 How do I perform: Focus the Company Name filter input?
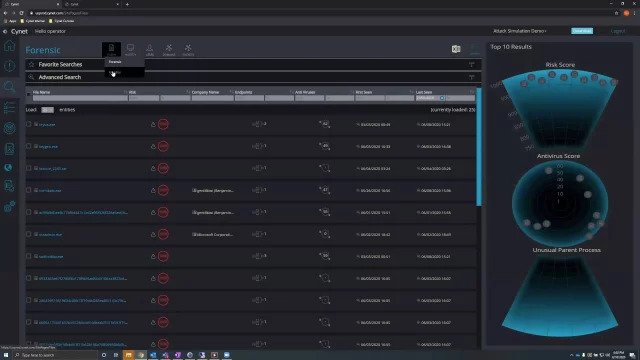212,98
